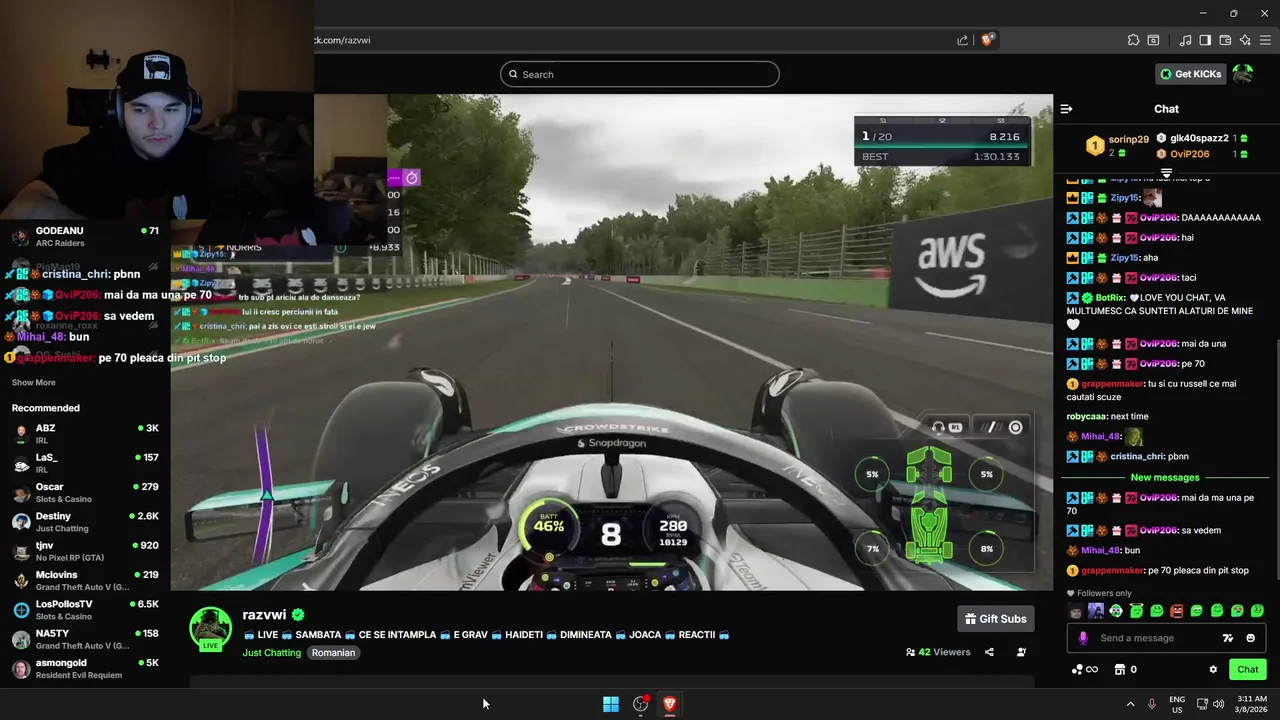Open the asmongold channel avatar
The height and width of the screenshot is (720, 1280).
(x=21, y=669)
